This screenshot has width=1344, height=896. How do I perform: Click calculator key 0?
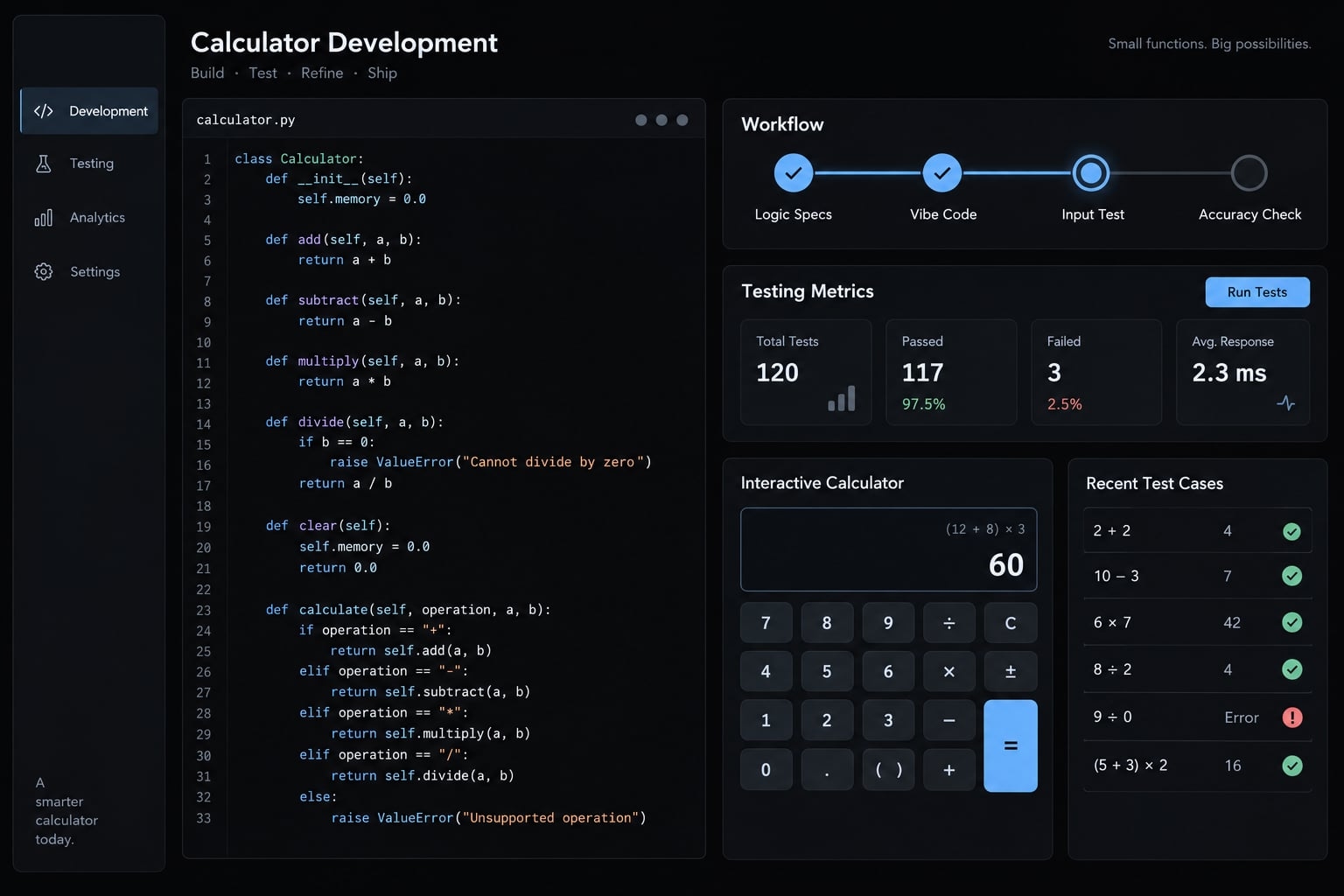[766, 770]
